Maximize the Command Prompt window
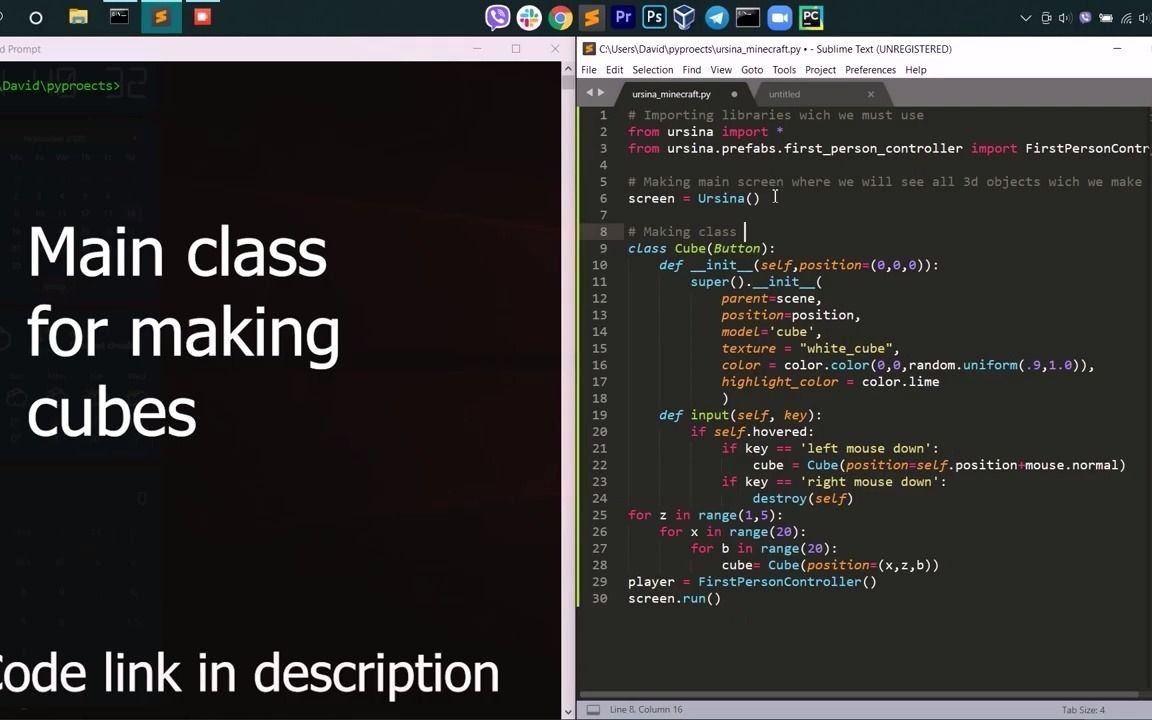Screen dimensions: 1152x720 [516, 48]
